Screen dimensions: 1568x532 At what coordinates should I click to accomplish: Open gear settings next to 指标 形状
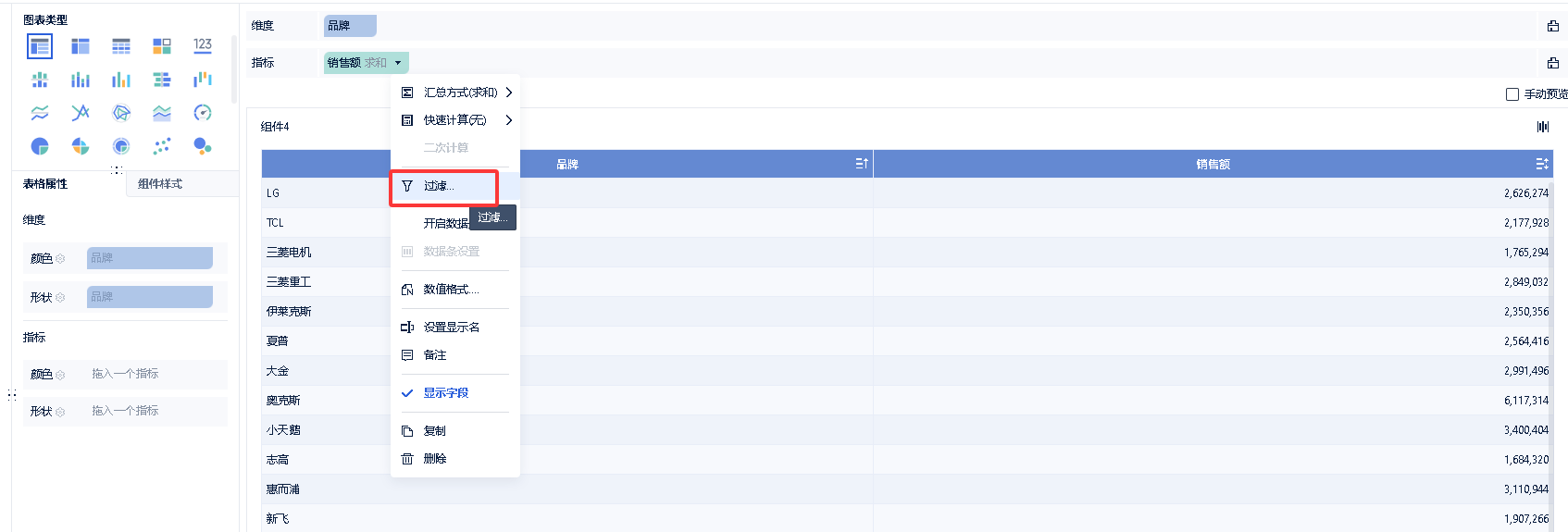coord(60,412)
